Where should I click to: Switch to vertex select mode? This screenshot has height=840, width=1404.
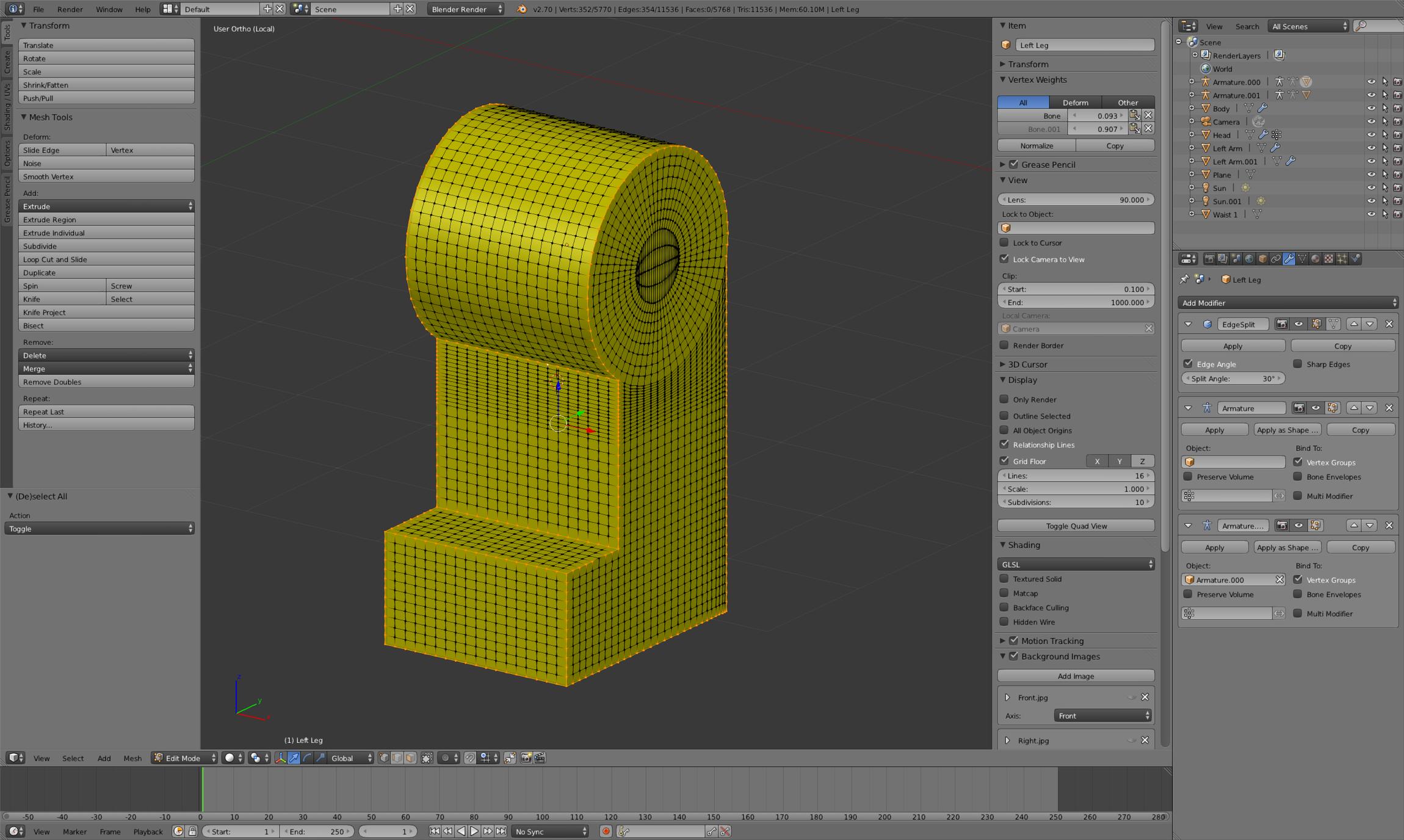(384, 758)
